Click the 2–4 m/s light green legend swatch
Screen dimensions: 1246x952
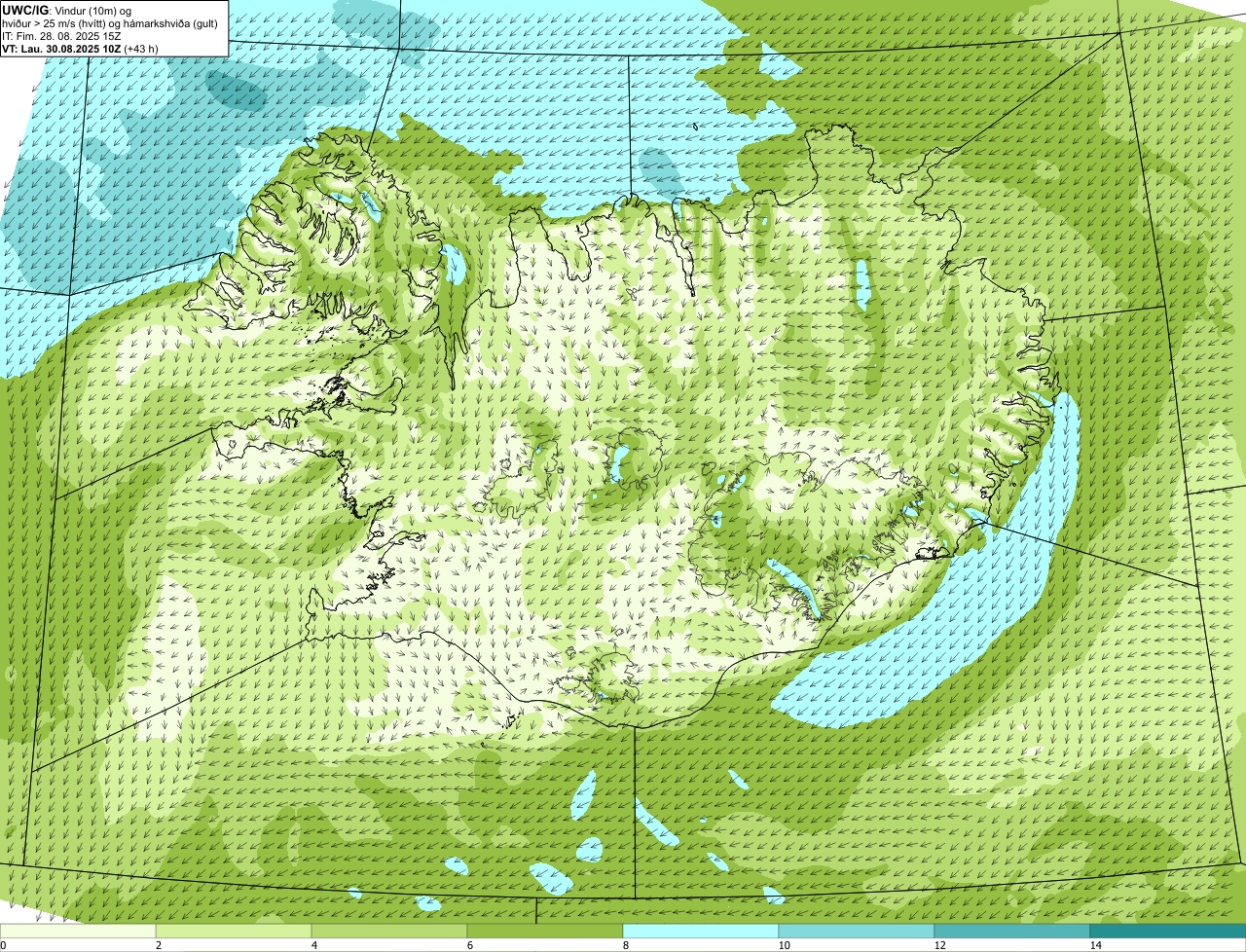234,931
